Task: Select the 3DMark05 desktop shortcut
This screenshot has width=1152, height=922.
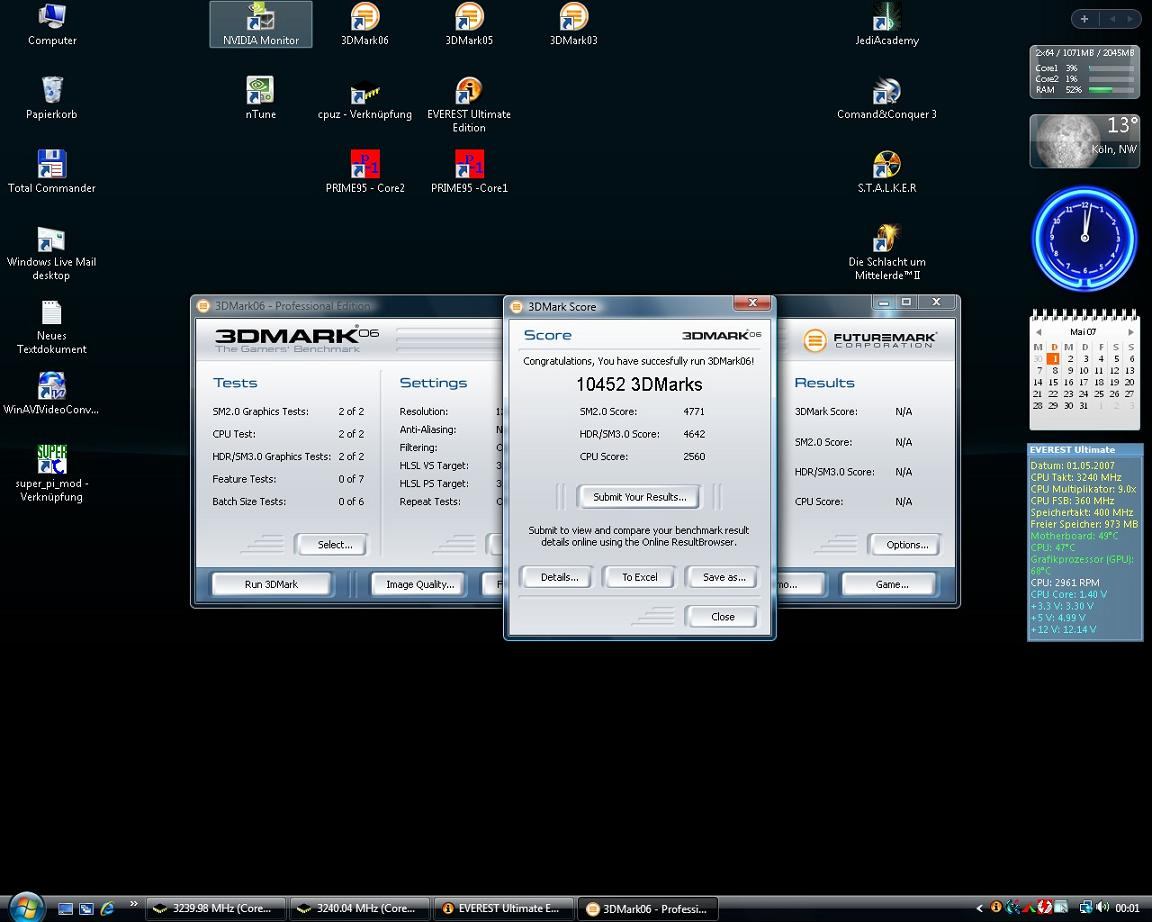Action: coord(469,24)
